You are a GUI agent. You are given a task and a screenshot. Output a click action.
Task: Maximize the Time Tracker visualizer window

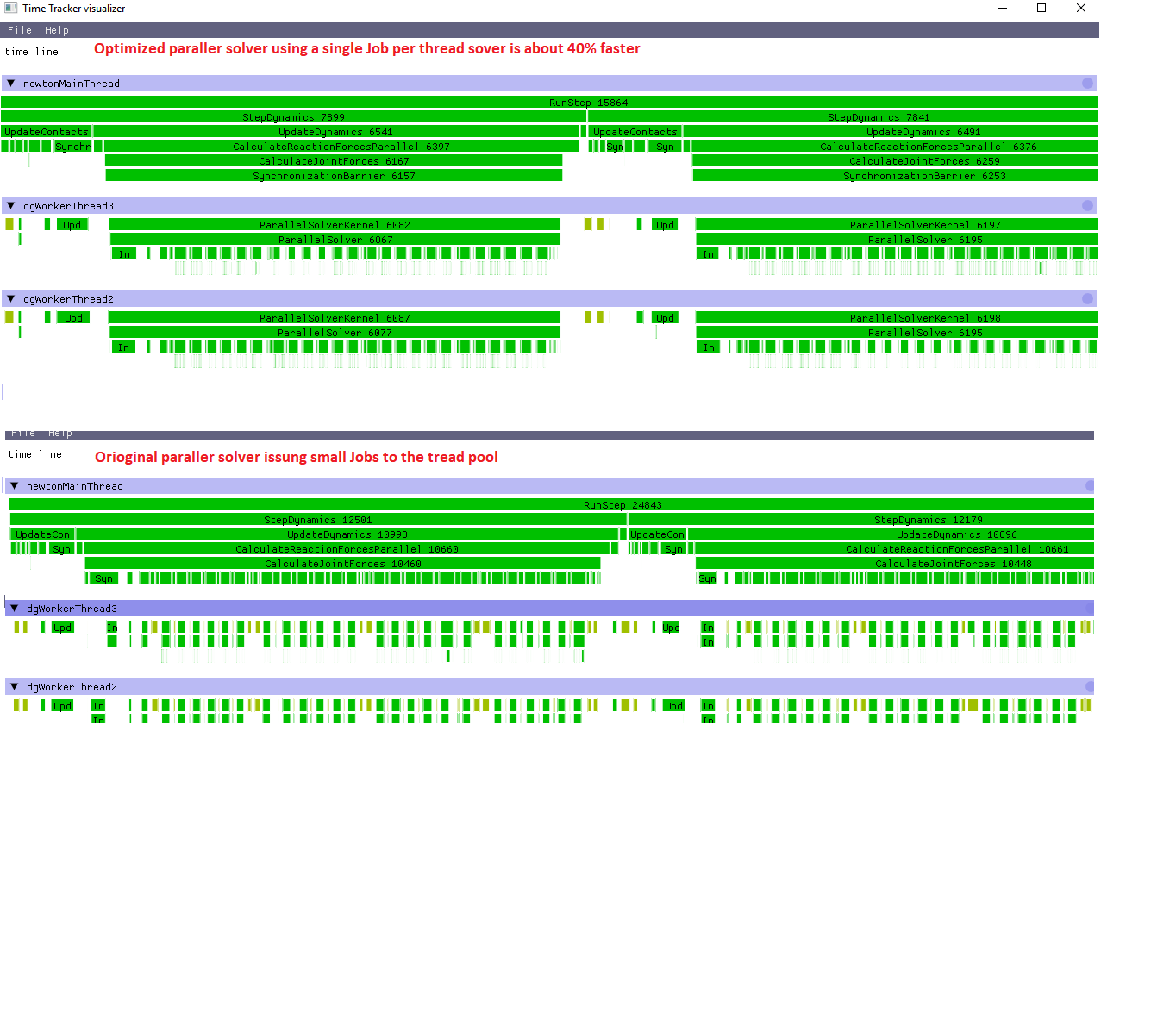1042,8
